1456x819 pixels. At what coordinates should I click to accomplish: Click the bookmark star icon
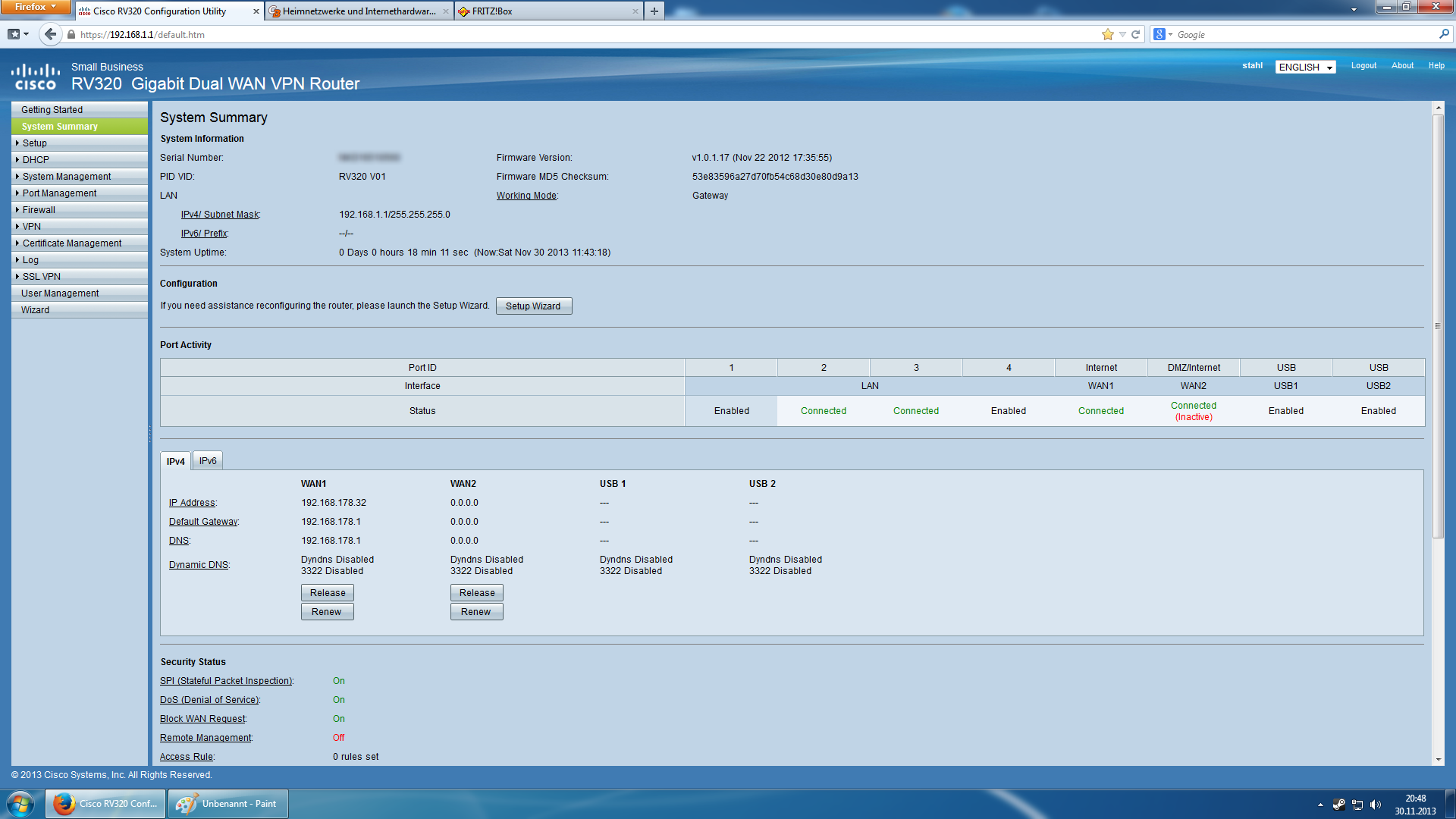[x=1107, y=34]
